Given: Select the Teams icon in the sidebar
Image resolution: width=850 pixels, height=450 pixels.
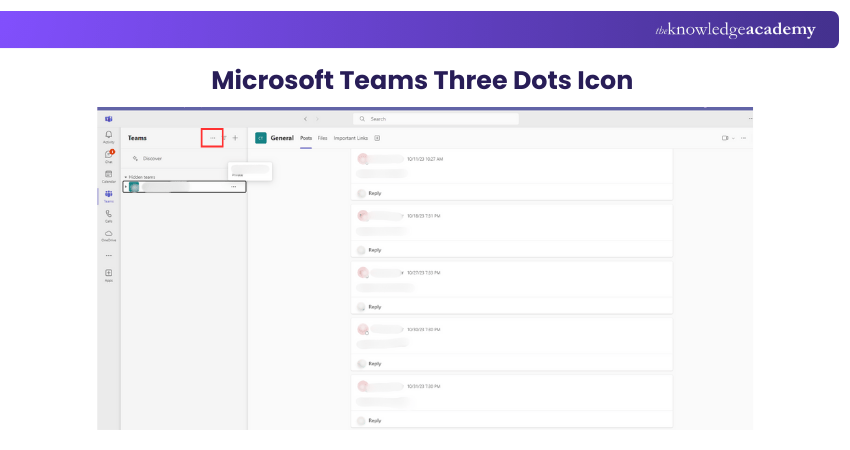Looking at the screenshot, I should [108, 196].
